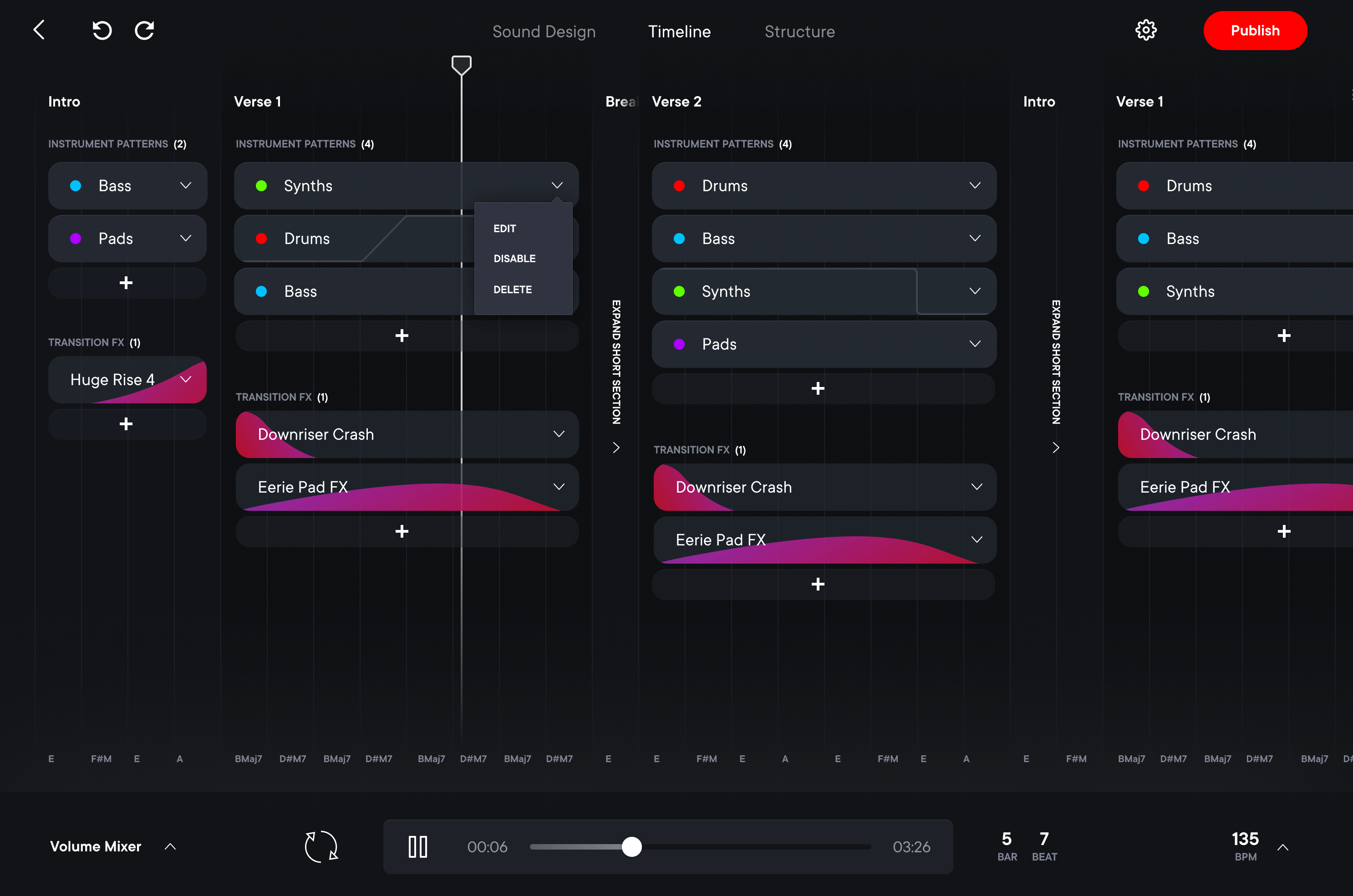The height and width of the screenshot is (896, 1353).
Task: Open left Verse 1 Eerie Pad FX dropdown
Action: point(559,486)
